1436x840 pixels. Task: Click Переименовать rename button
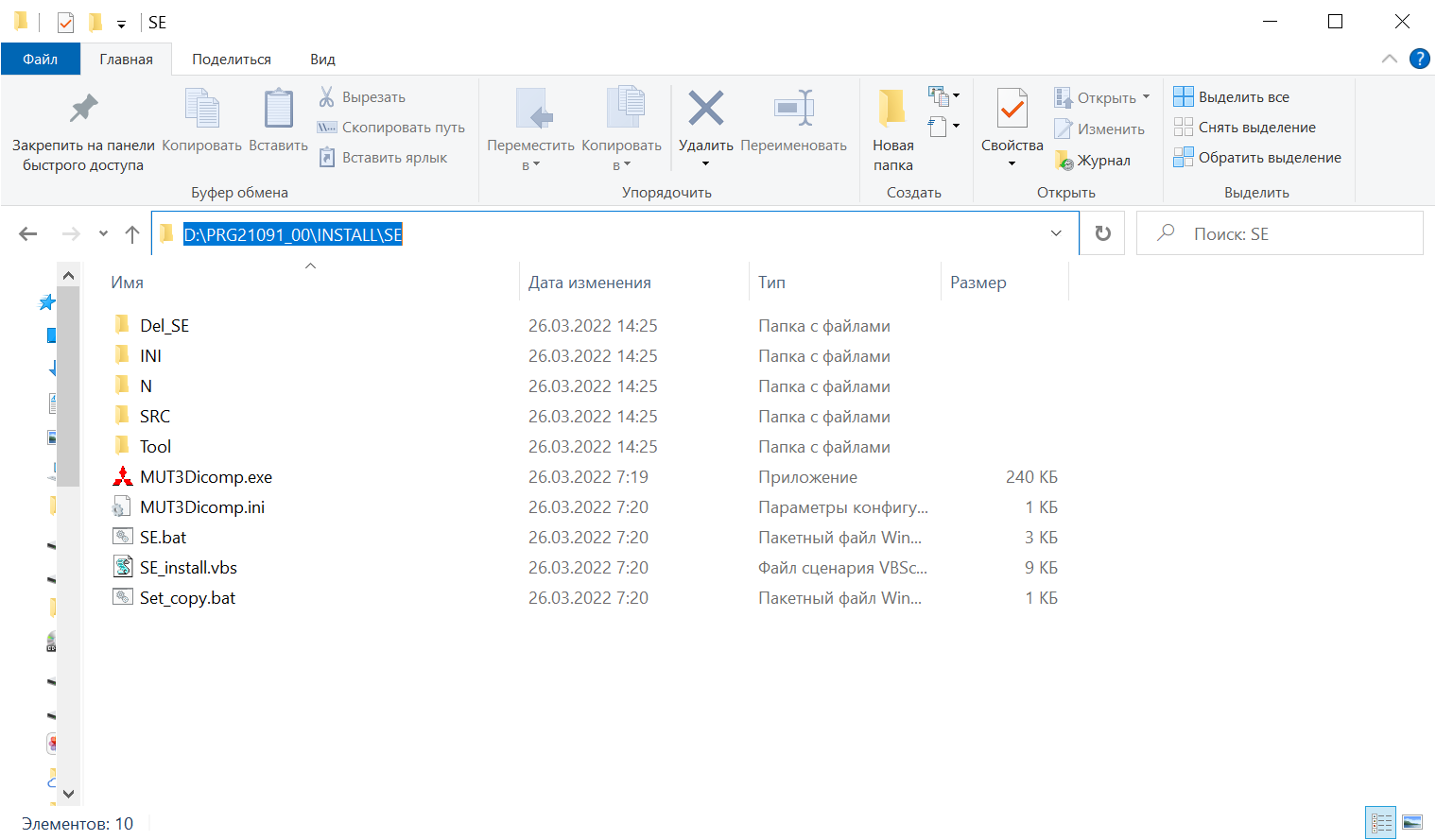click(793, 120)
